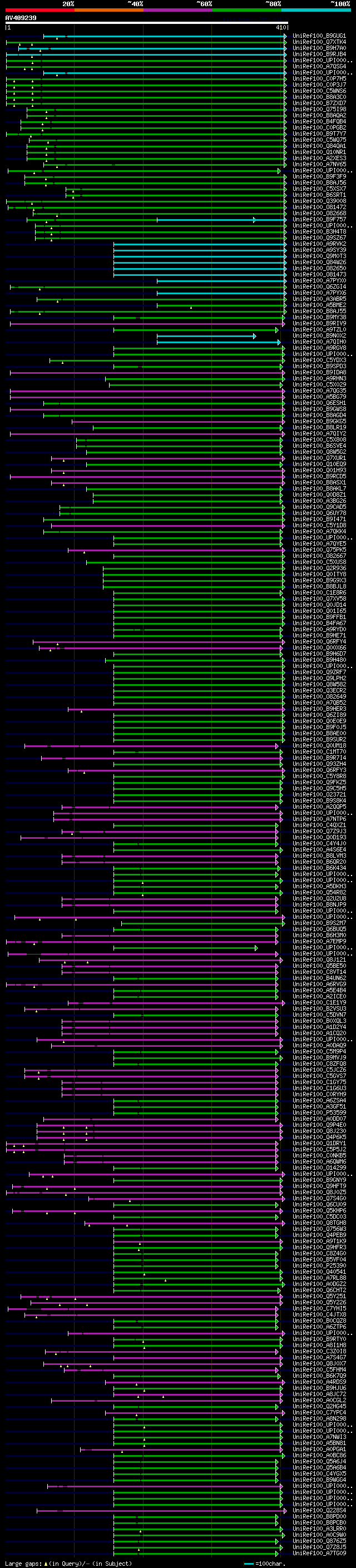The image size is (356, 1568).
Task: Select hit label UniRef100_B4FQB4
Action: click(x=319, y=121)
